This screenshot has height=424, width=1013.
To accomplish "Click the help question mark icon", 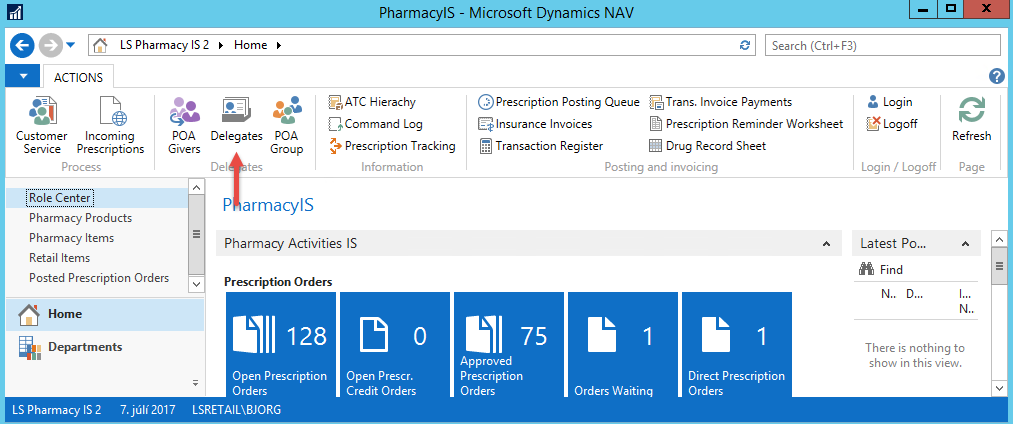I will pos(996,76).
